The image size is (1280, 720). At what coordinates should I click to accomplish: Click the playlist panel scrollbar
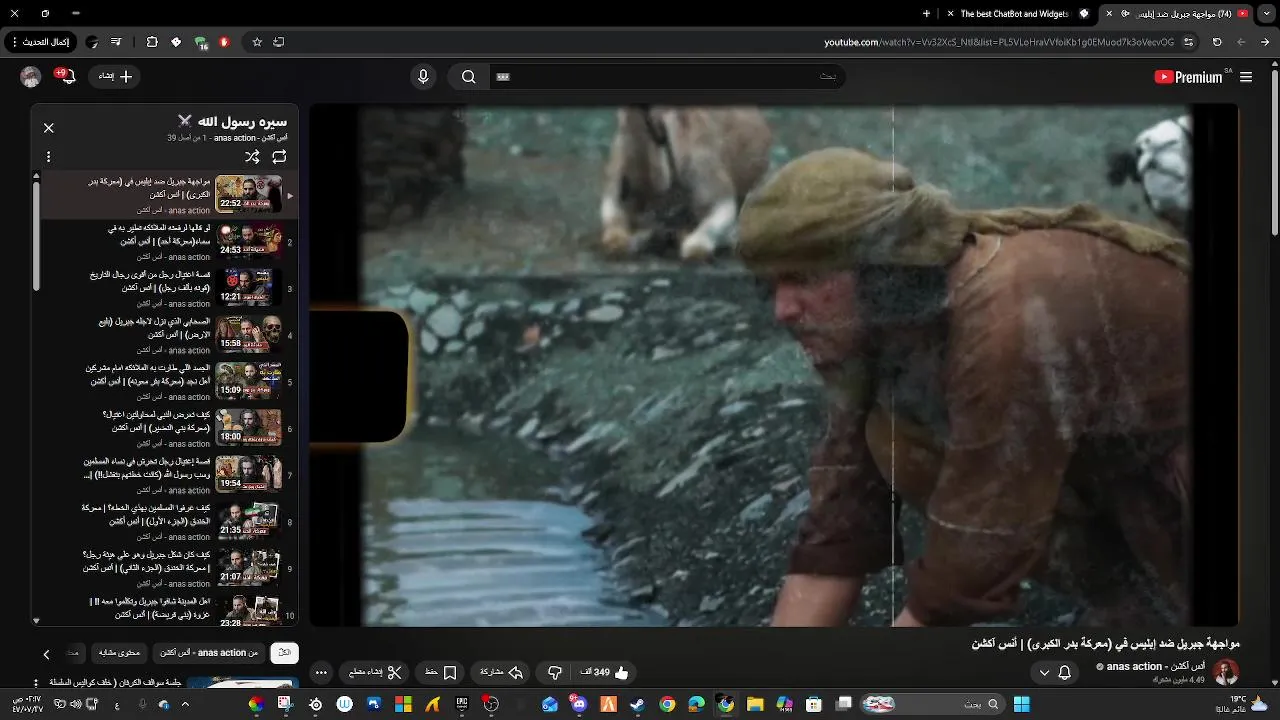tap(36, 235)
